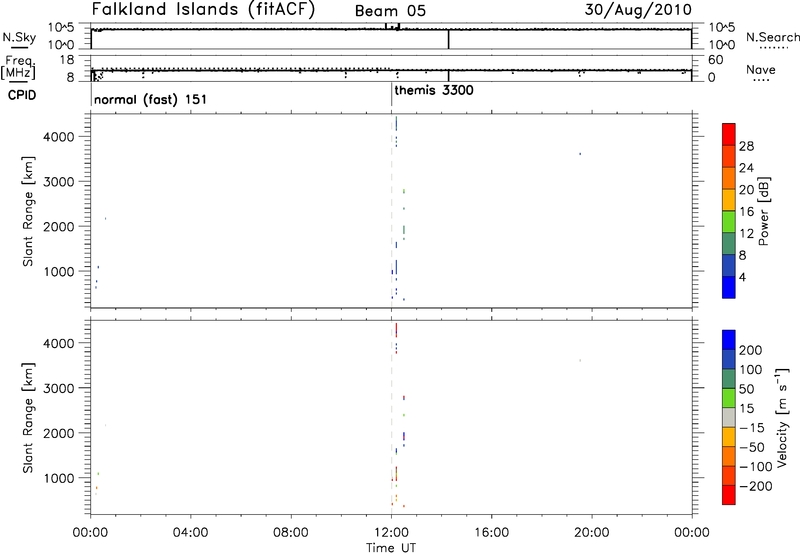The height and width of the screenshot is (554, 800).
Task: Click the '20:00' time tick label
Action: 592,533
